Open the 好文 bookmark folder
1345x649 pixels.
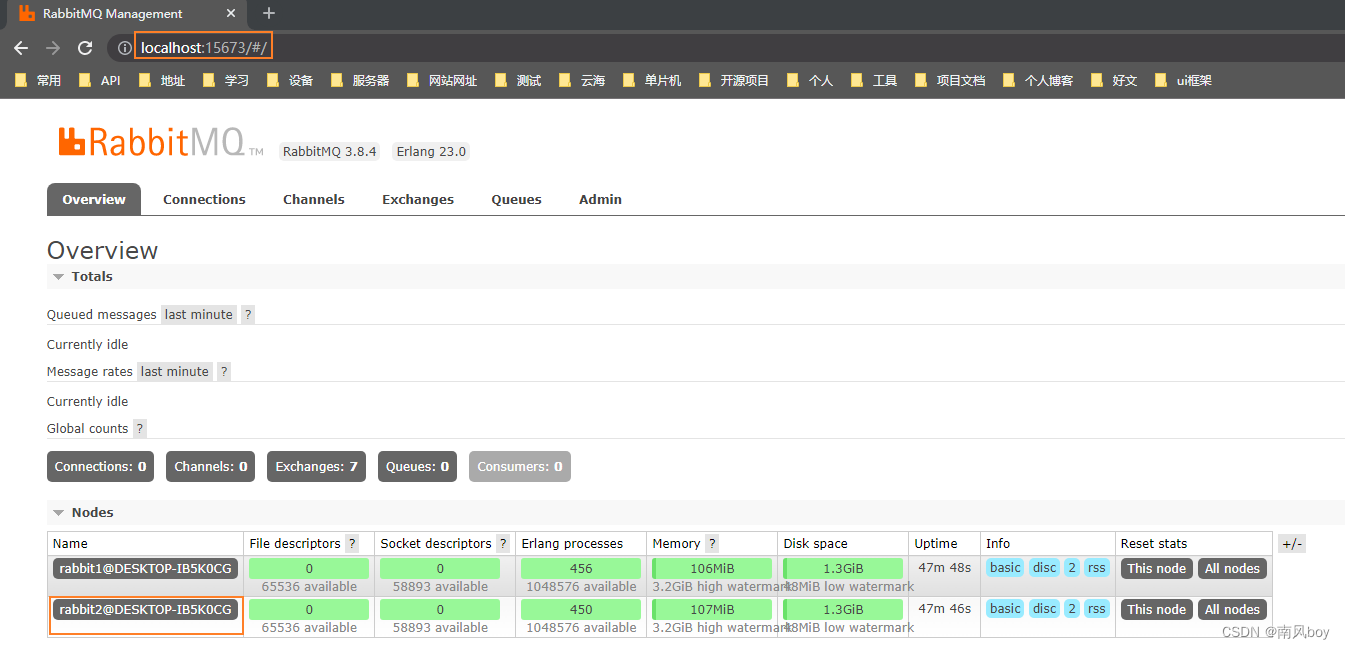pos(1114,80)
